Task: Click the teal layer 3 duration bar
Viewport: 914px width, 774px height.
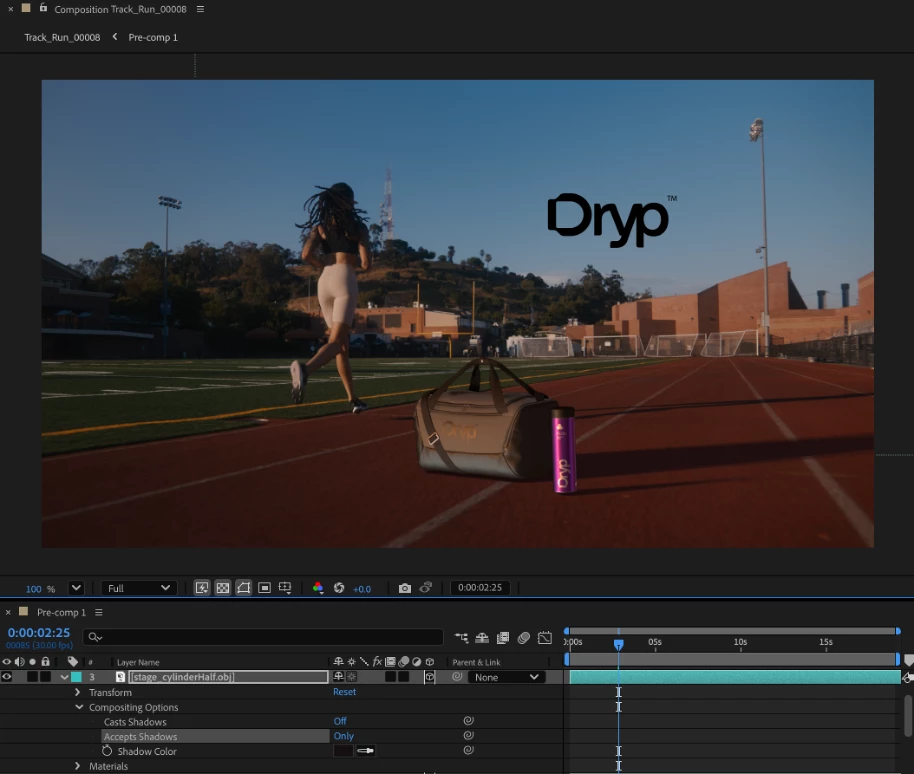Action: (734, 677)
